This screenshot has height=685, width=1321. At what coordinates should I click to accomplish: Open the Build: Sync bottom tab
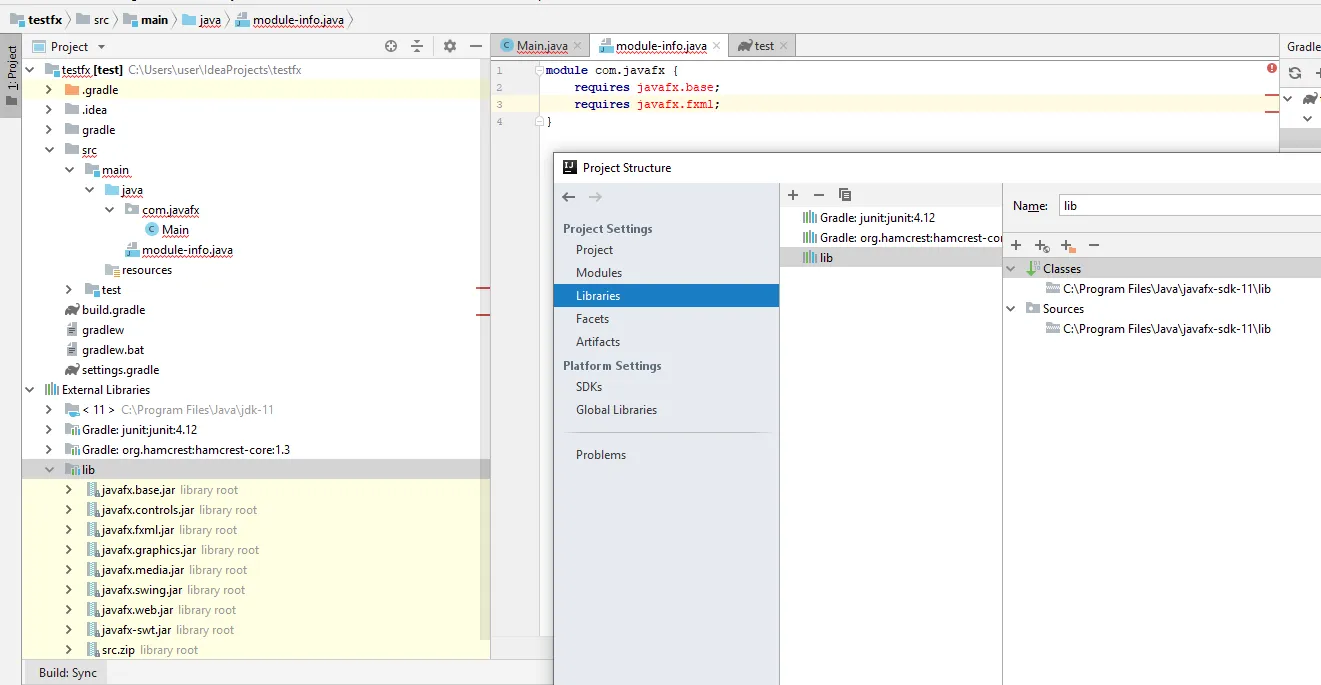68,673
